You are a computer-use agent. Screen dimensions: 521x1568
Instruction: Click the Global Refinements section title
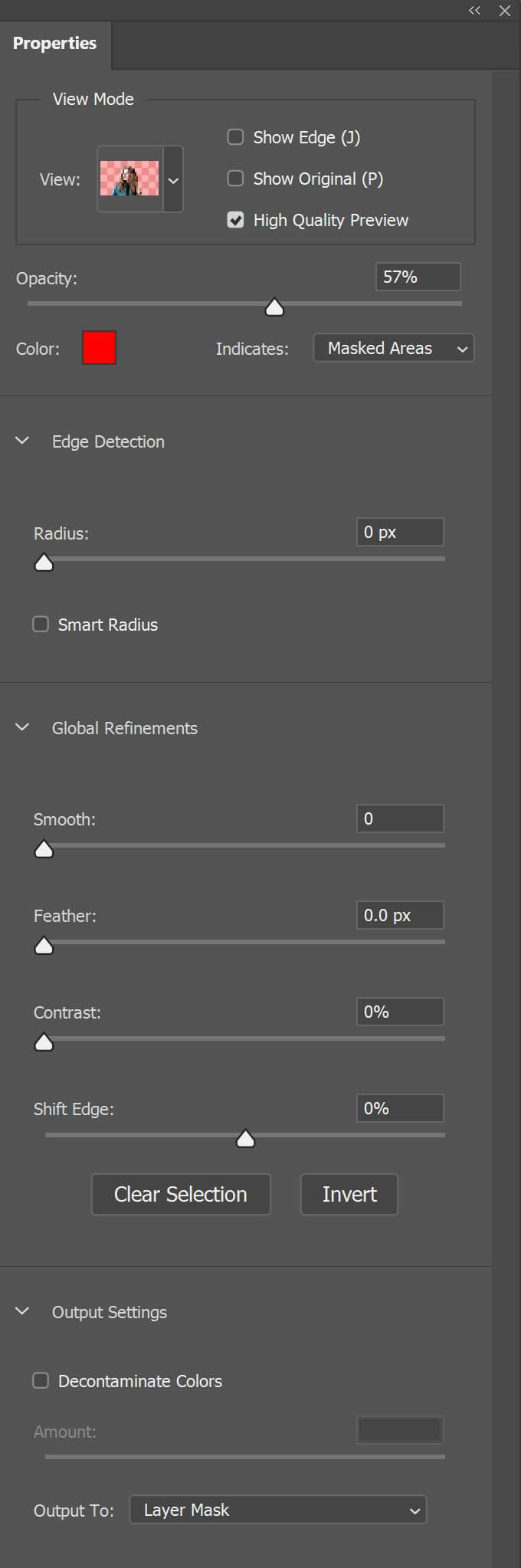click(125, 728)
